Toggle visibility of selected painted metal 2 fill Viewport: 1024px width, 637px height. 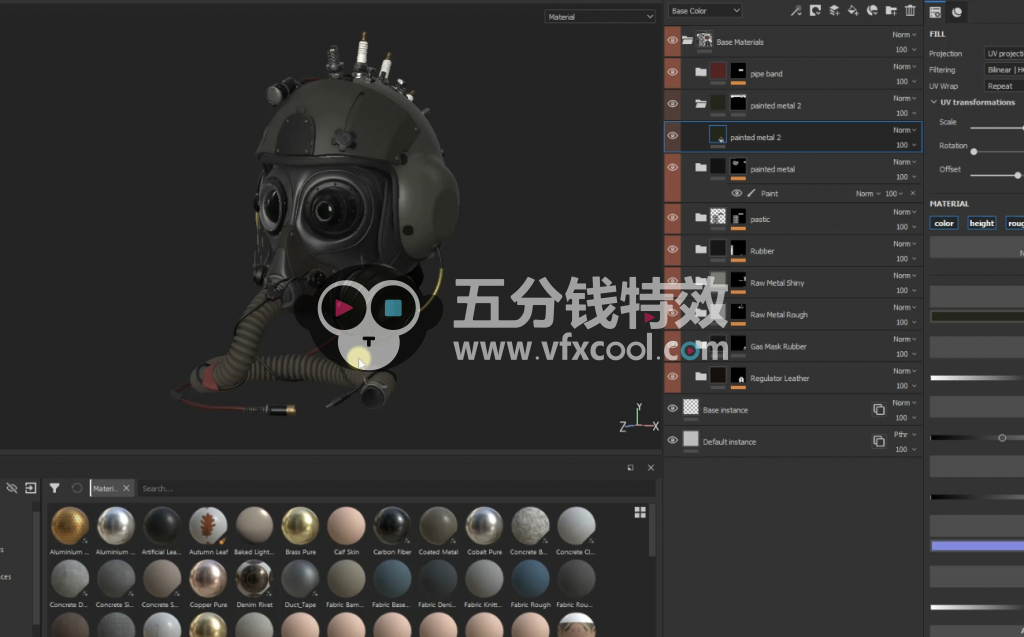(x=672, y=136)
